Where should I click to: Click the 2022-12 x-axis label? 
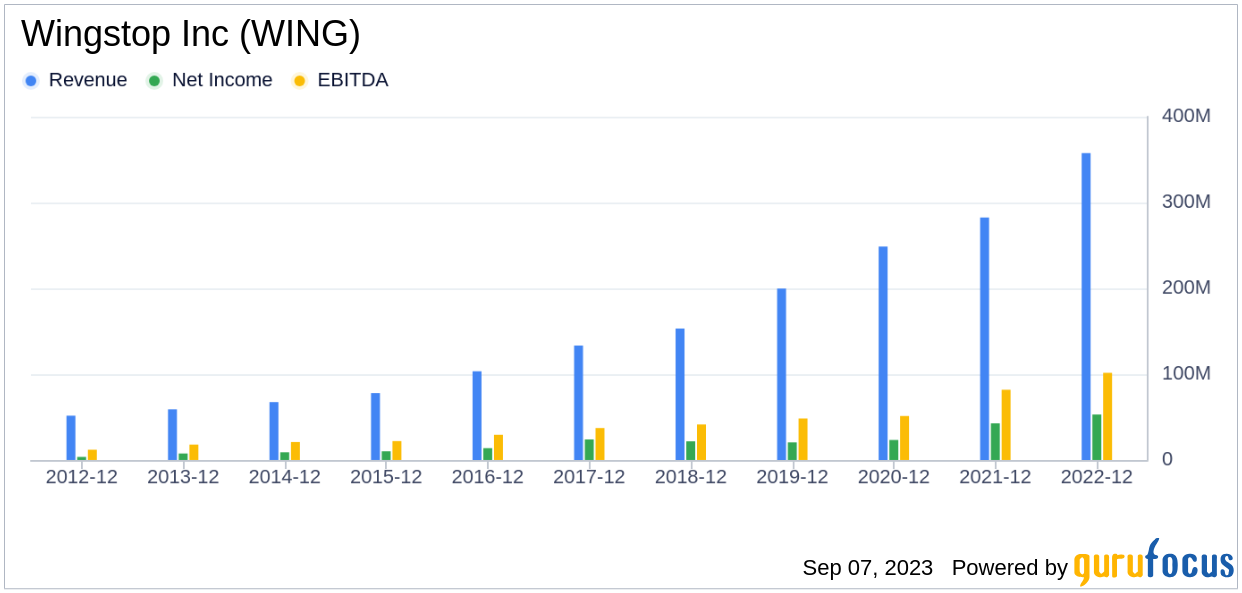(x=1097, y=478)
